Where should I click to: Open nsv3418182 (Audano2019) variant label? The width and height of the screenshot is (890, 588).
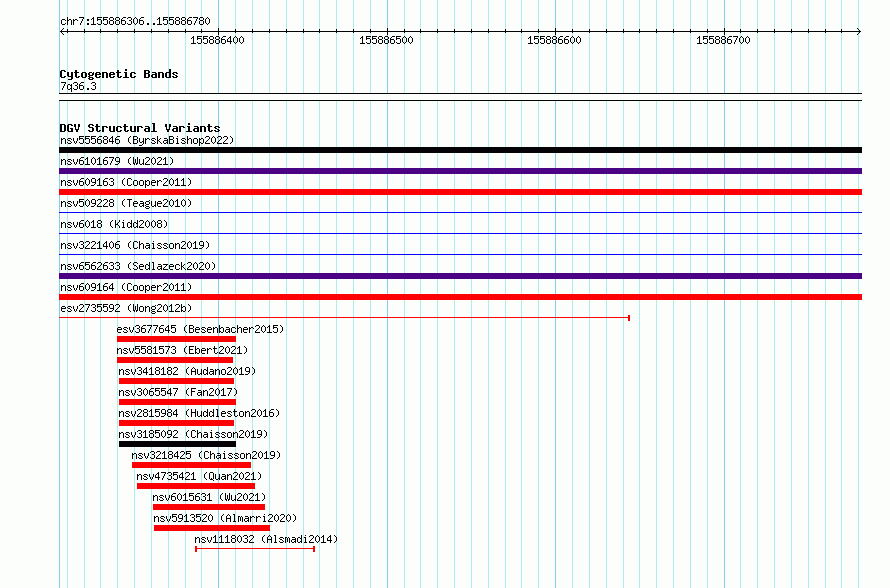[x=187, y=371]
